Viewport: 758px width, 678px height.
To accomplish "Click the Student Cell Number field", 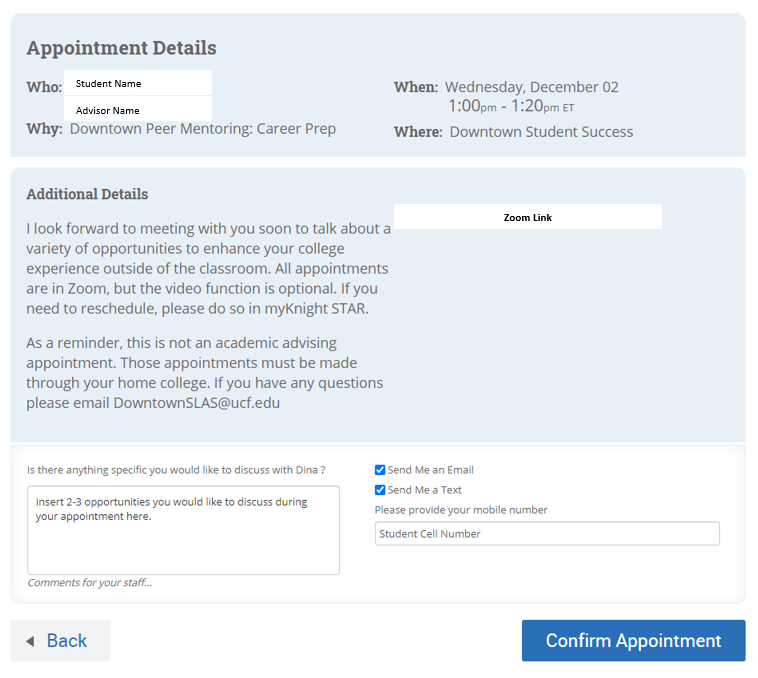I will click(547, 534).
